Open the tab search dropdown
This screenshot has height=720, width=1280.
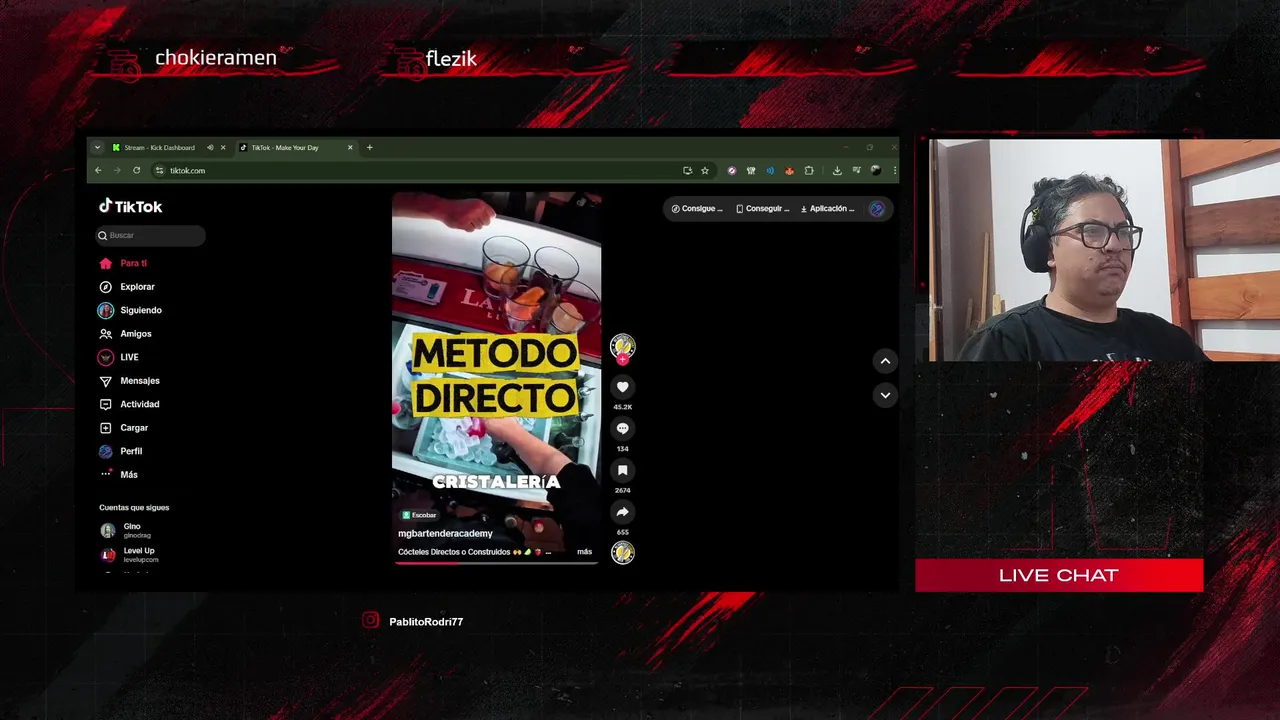97,148
